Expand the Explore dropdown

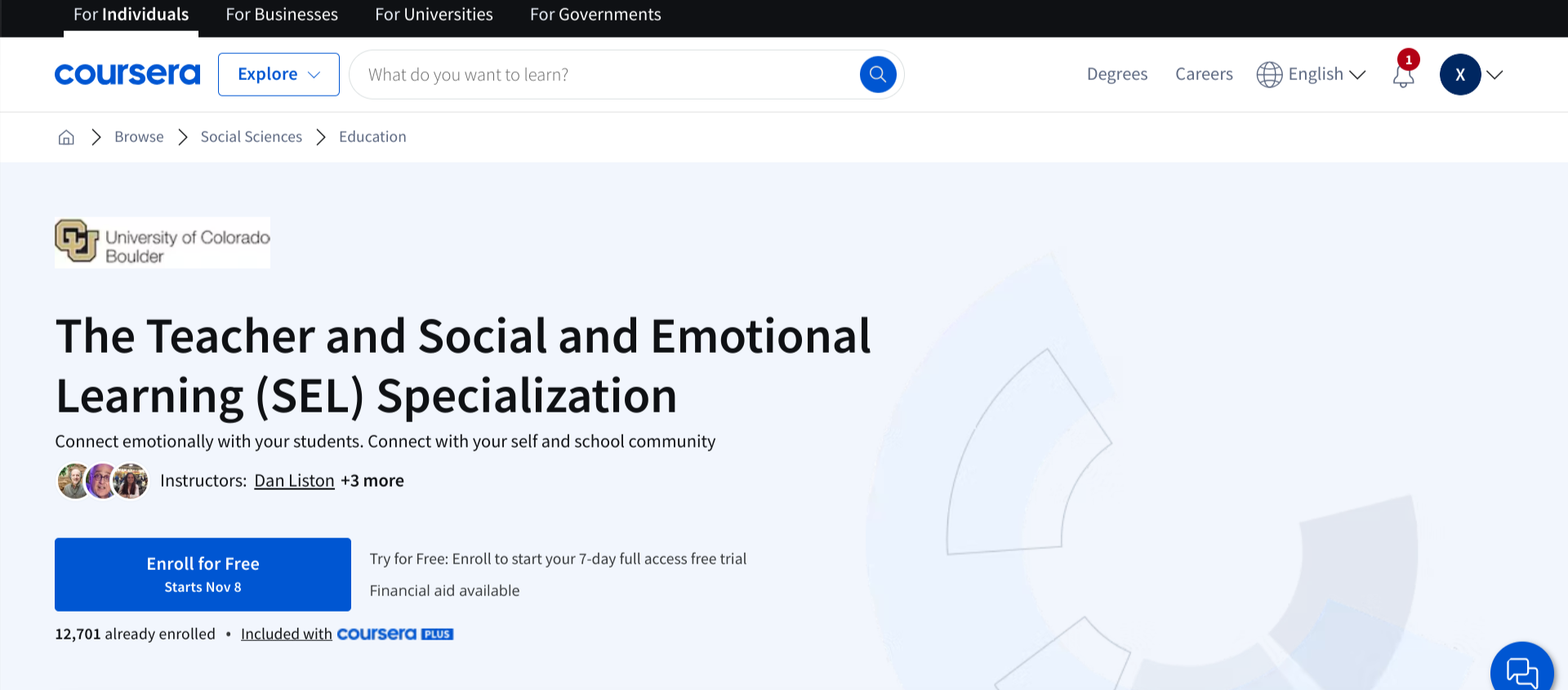pos(278,74)
